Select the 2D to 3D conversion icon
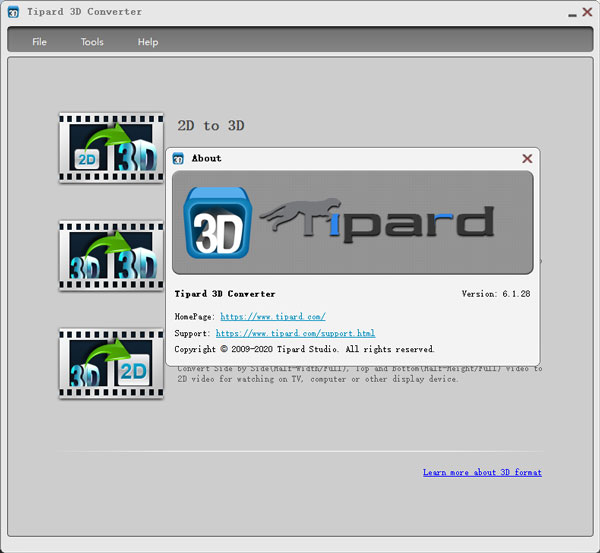Image resolution: width=600 pixels, height=553 pixels. [110, 147]
